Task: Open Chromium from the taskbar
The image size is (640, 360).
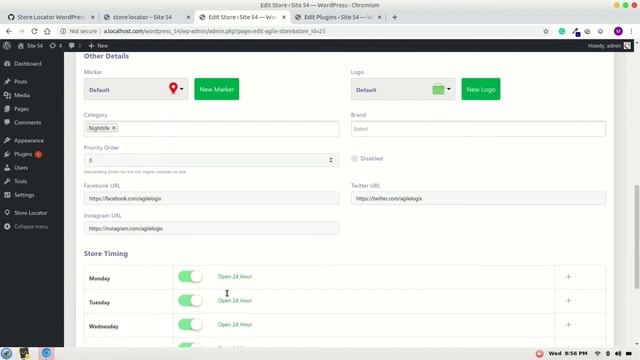Action: coord(46,353)
